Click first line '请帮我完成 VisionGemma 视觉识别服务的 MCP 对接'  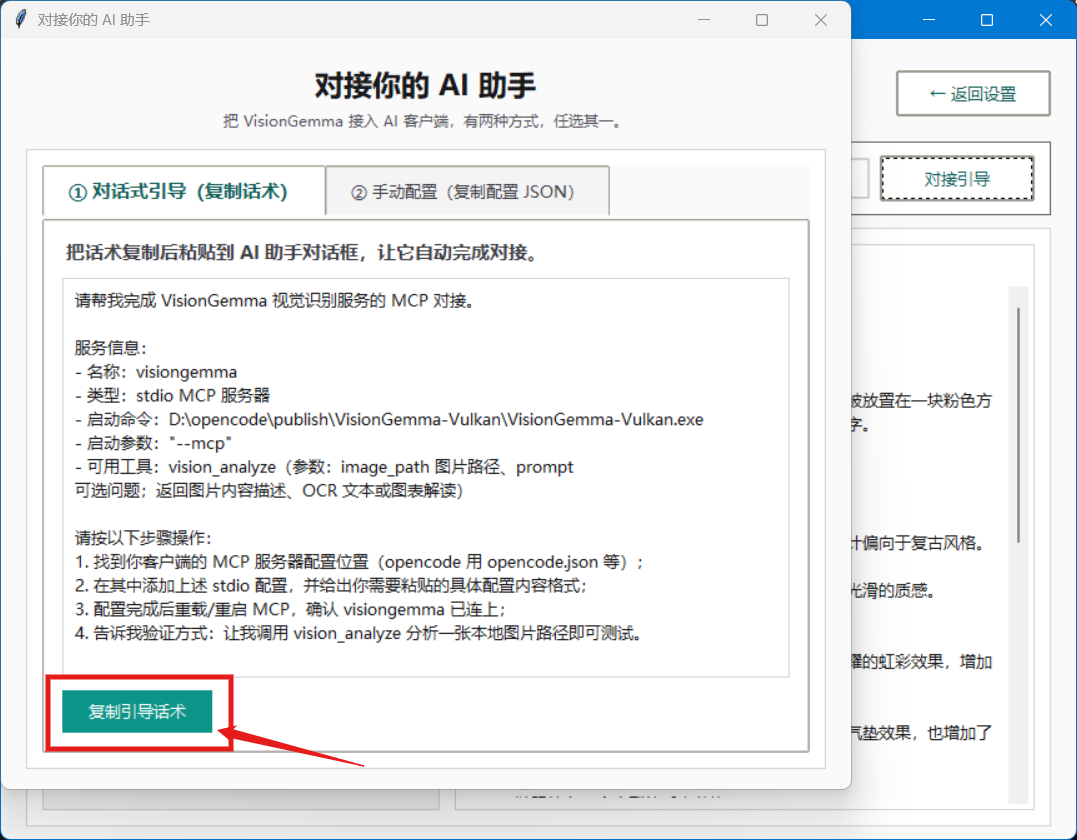[275, 300]
